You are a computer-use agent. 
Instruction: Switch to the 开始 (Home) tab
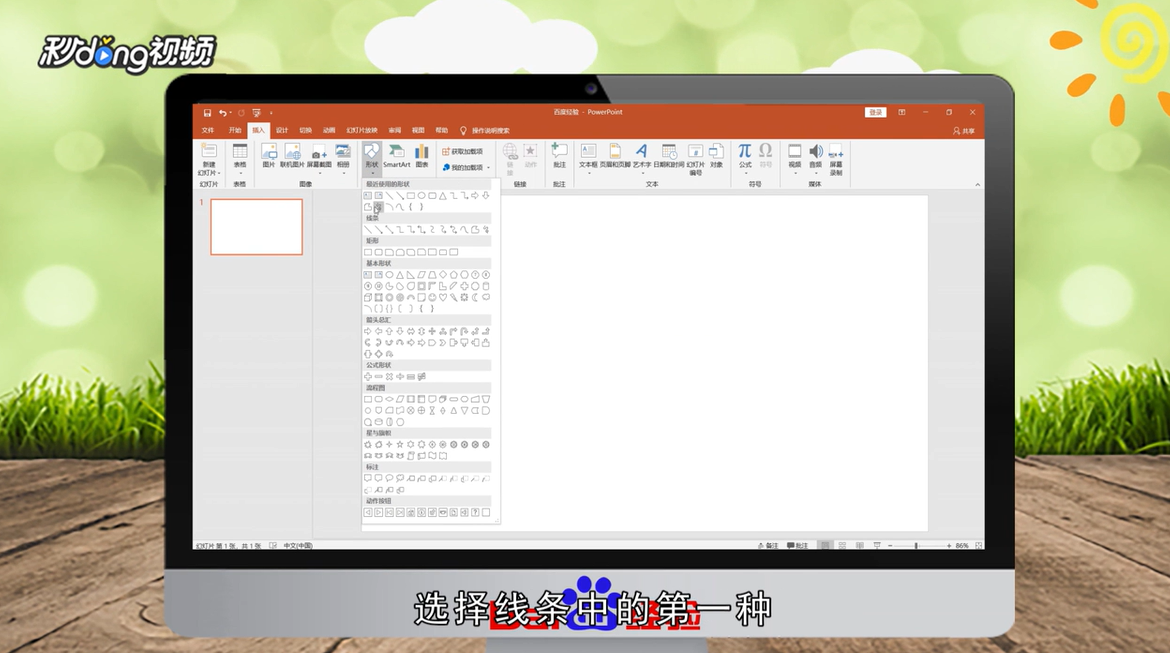(235, 131)
